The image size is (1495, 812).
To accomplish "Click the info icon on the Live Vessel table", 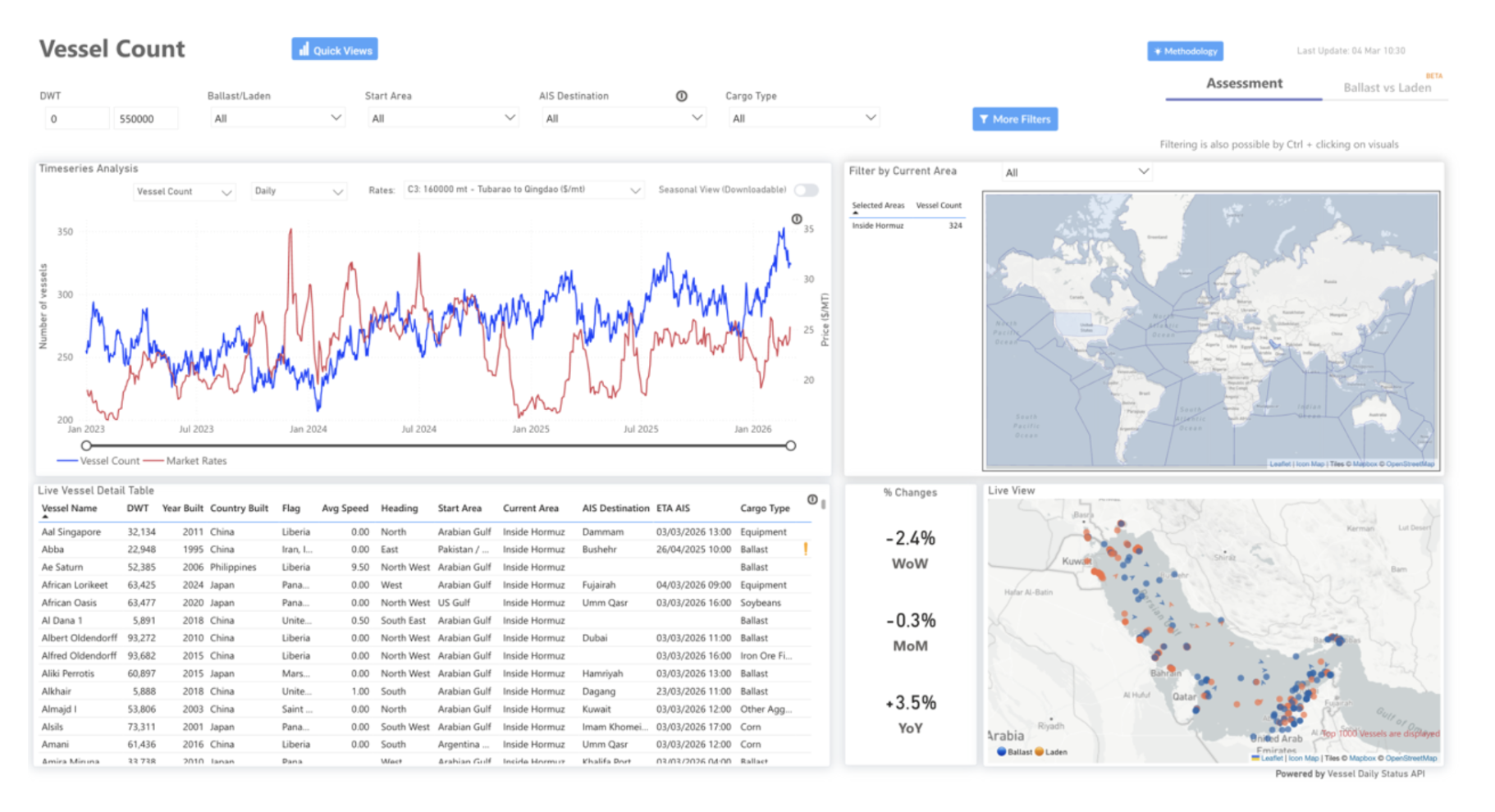I will pos(812,500).
